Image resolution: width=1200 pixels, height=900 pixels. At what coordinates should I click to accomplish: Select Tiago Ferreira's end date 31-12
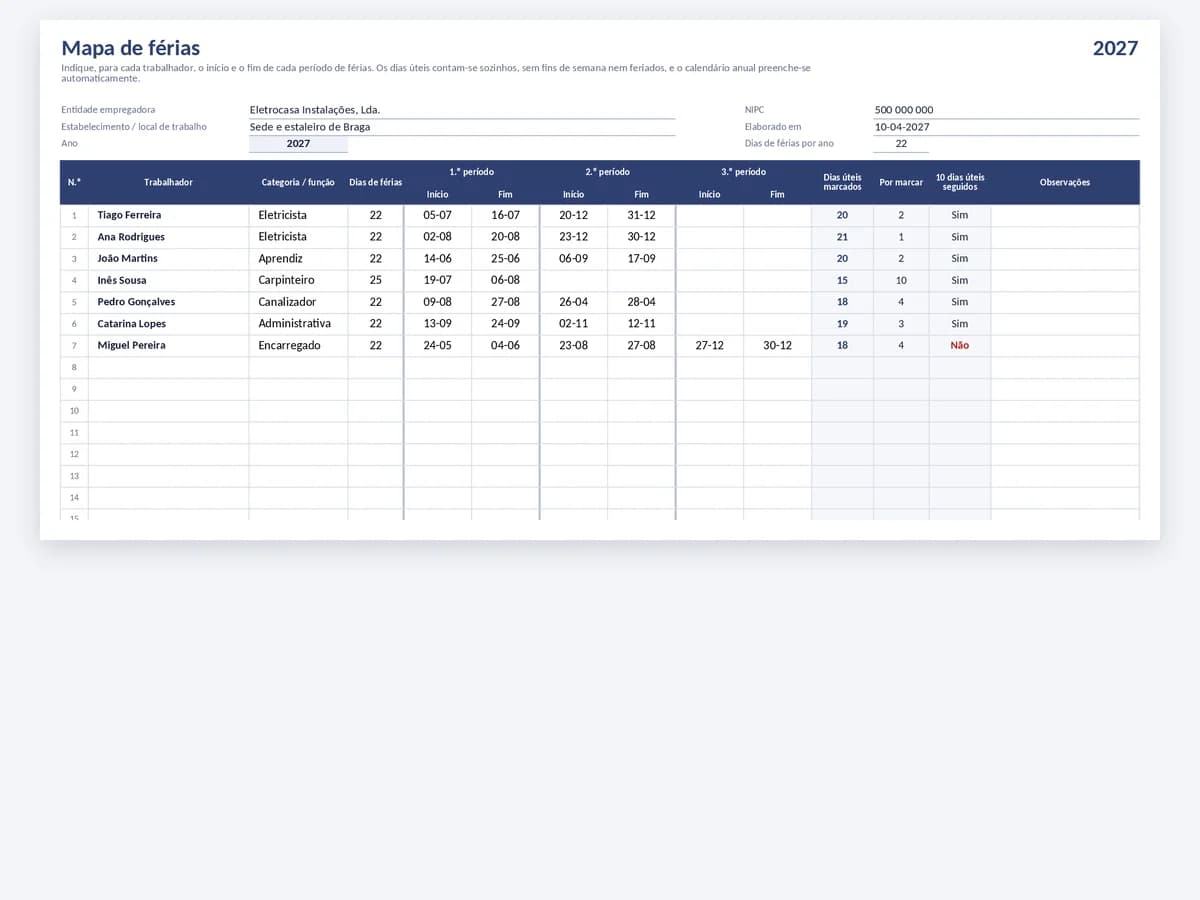pos(642,215)
